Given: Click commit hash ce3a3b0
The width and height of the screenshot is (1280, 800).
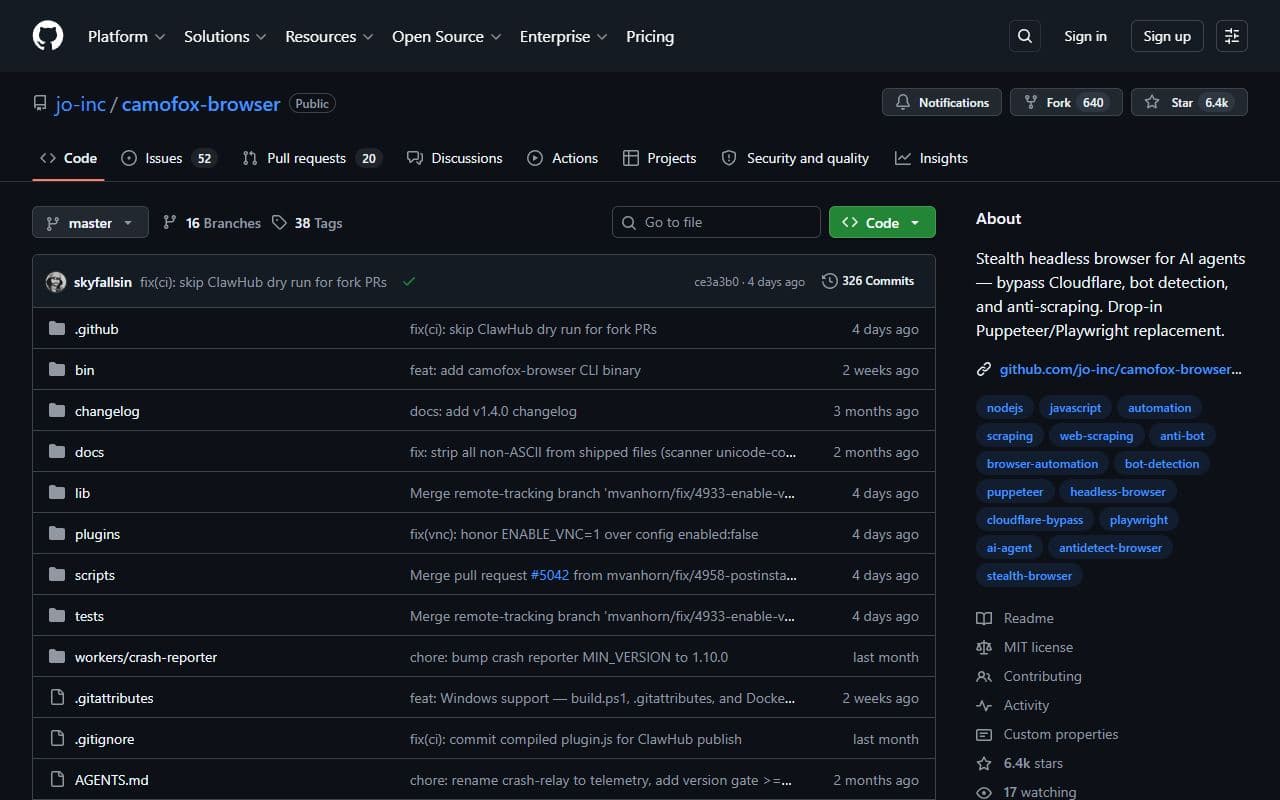Looking at the screenshot, I should pos(716,282).
